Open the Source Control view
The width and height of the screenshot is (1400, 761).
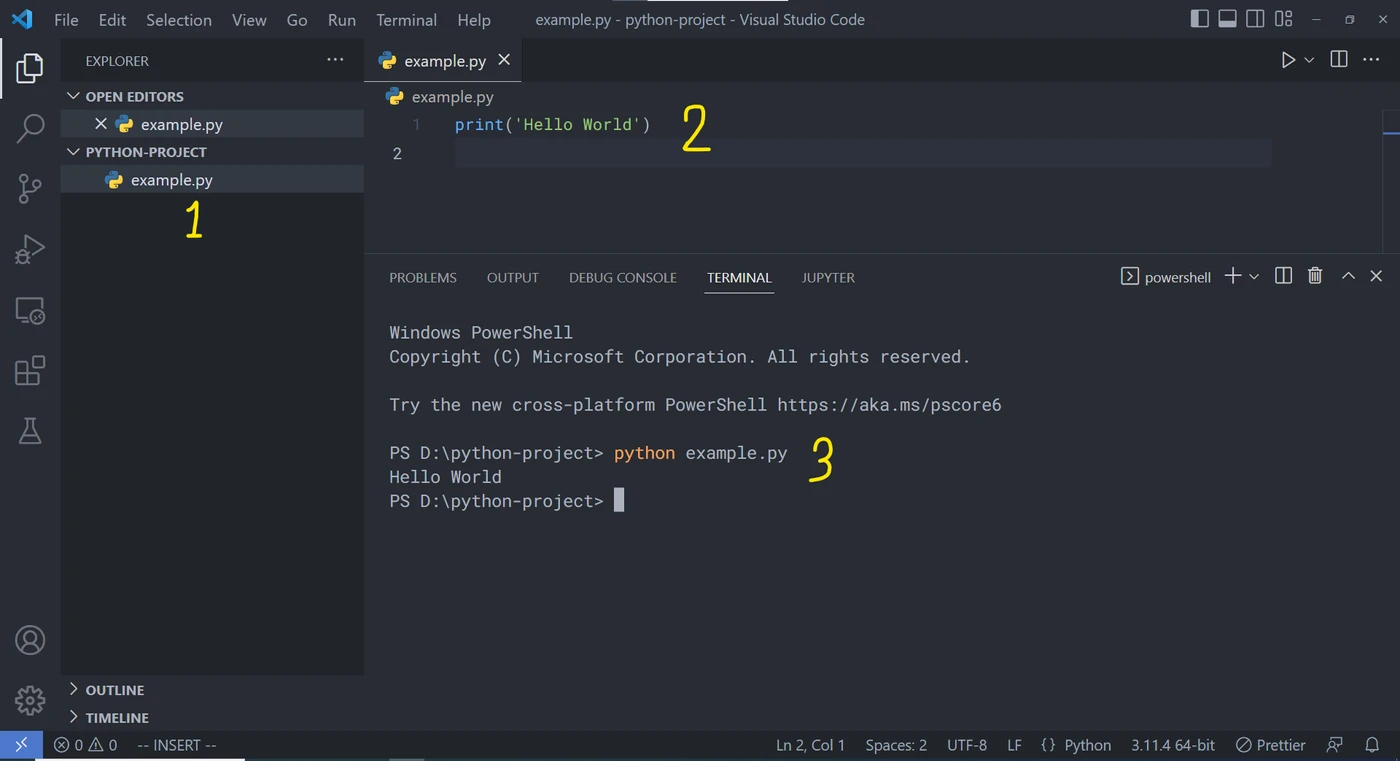click(x=30, y=188)
